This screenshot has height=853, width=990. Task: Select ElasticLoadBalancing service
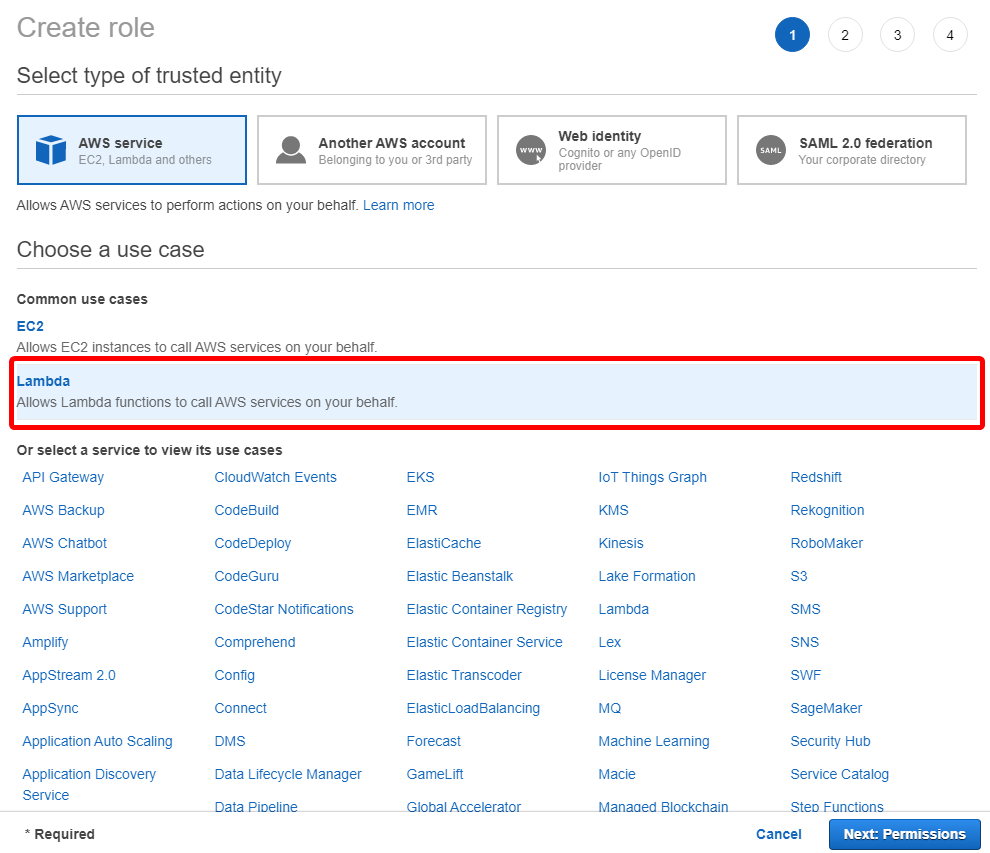473,708
